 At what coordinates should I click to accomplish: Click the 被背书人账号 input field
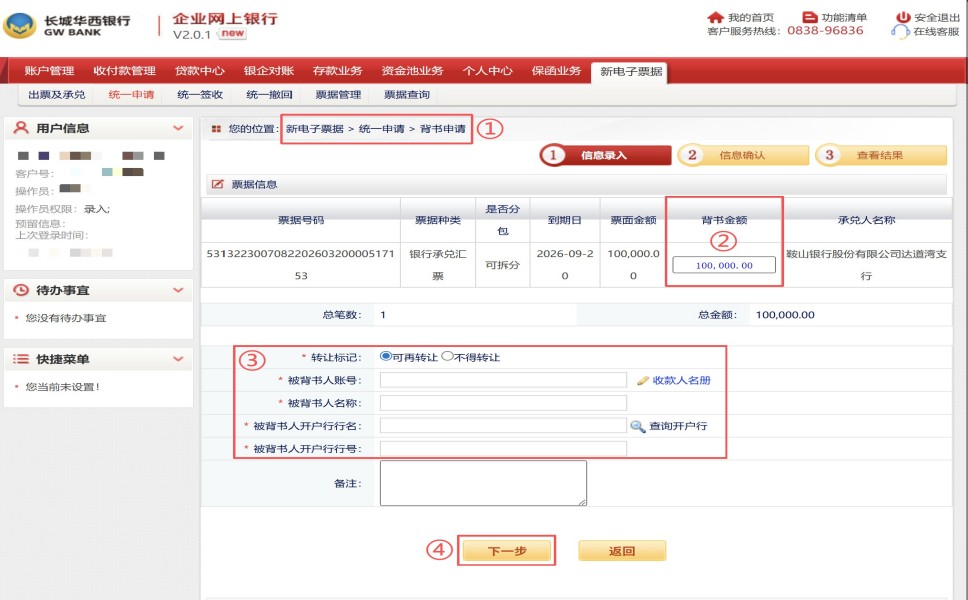[x=503, y=380]
